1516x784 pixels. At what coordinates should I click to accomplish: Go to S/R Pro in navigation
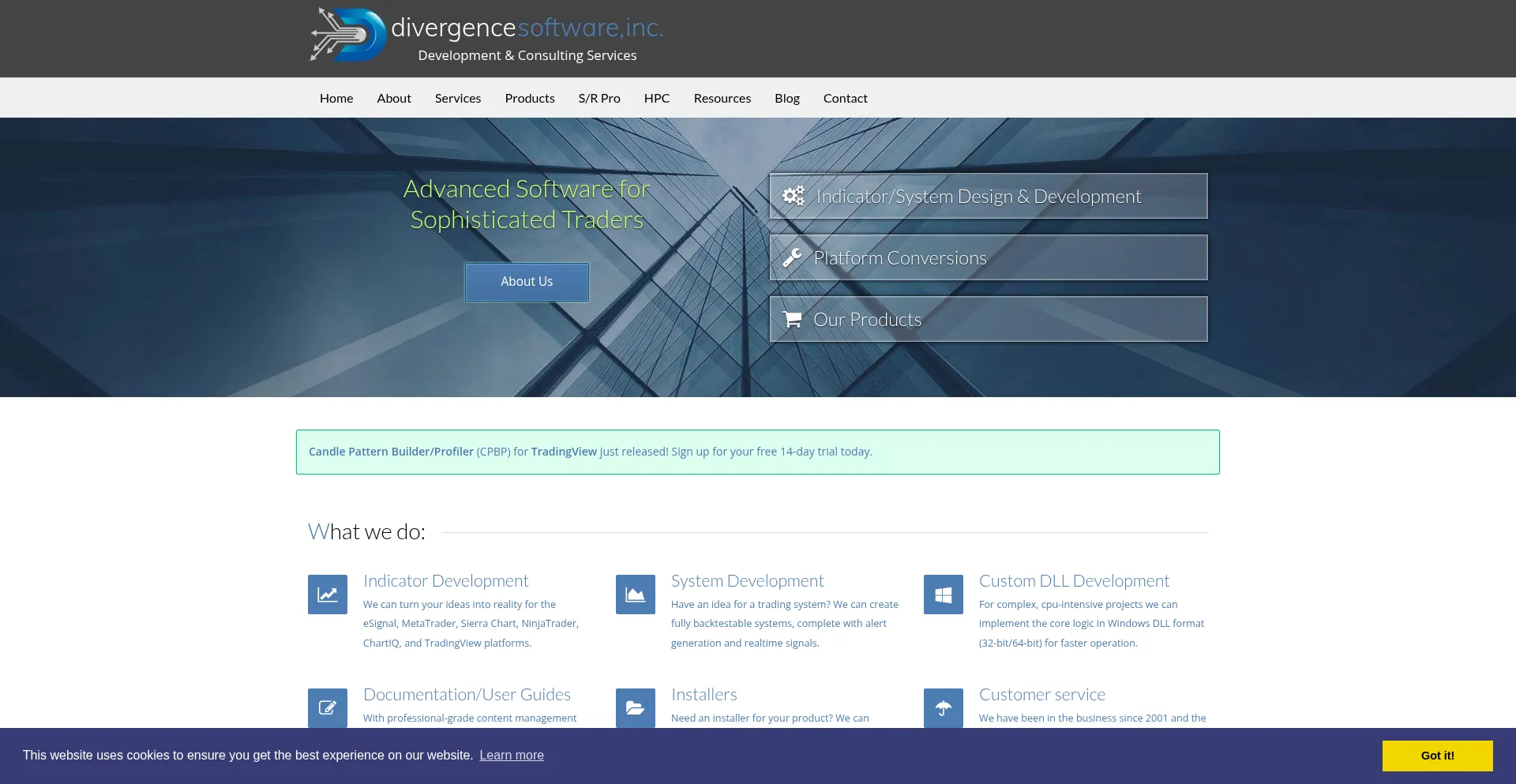pos(599,98)
